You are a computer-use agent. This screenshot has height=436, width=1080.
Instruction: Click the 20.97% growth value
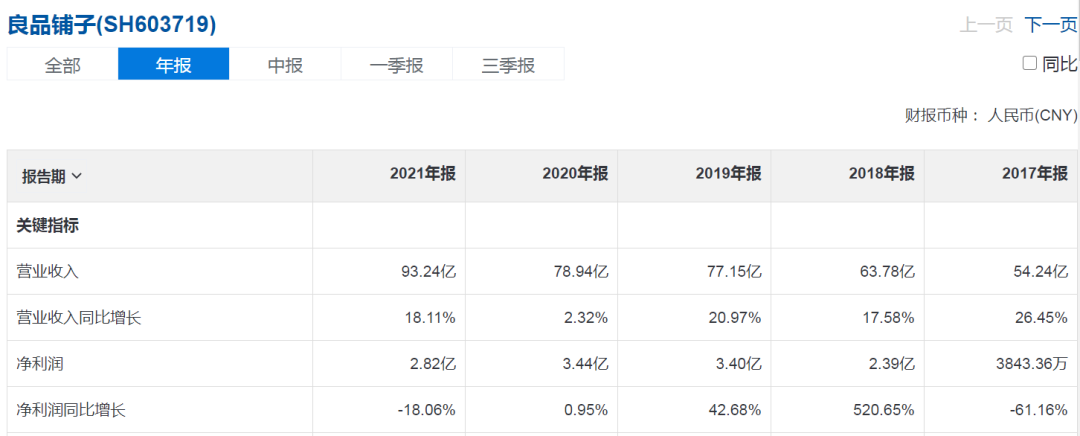click(736, 318)
